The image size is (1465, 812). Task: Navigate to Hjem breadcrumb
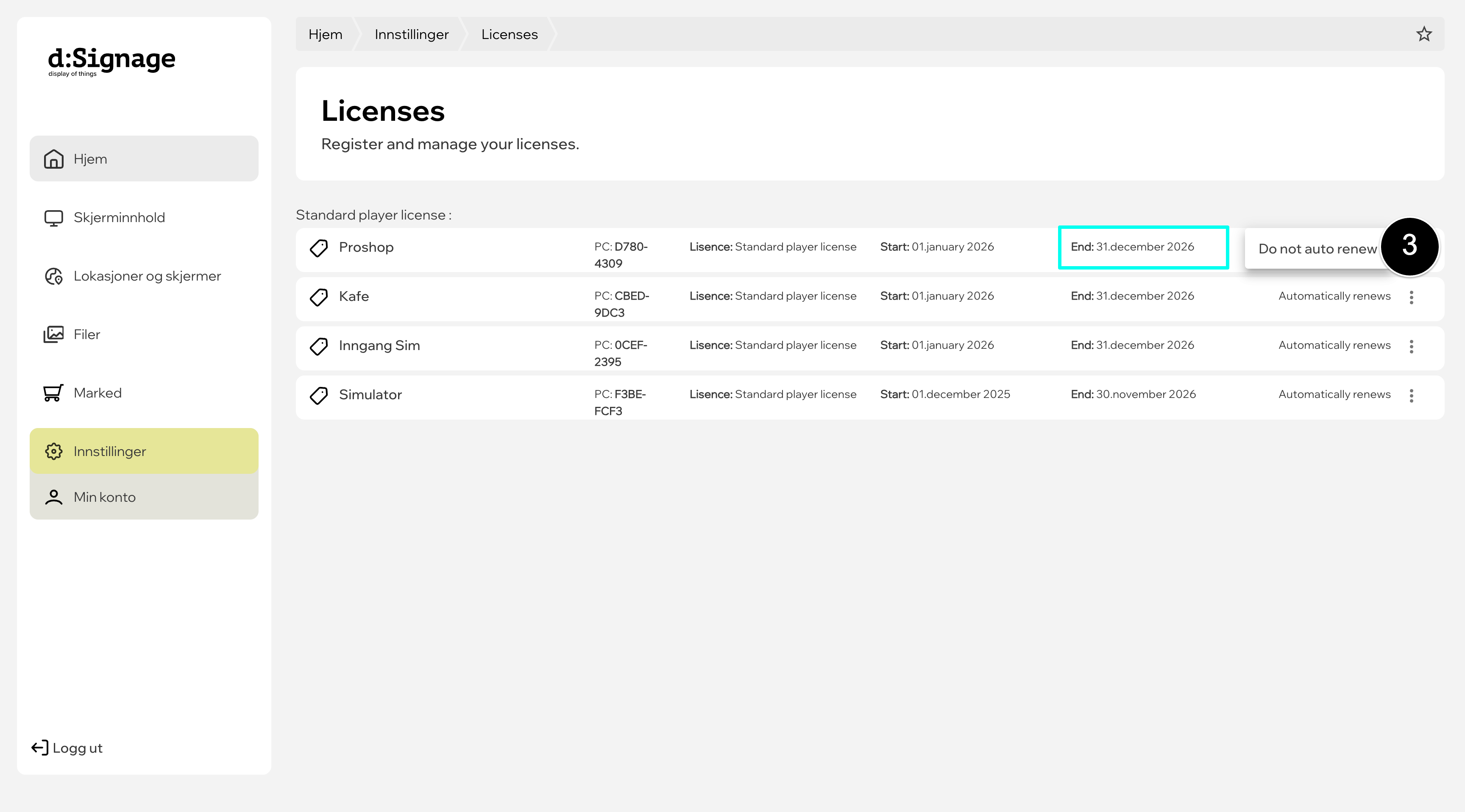325,34
